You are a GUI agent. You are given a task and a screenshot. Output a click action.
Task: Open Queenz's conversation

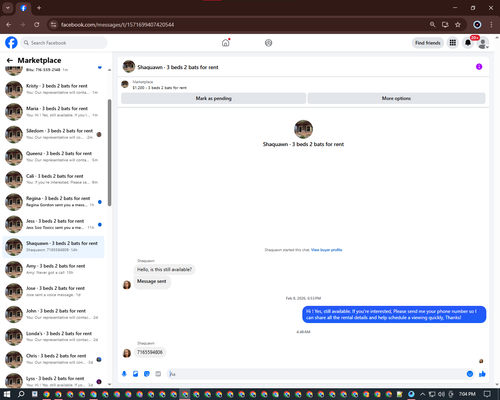click(x=53, y=157)
